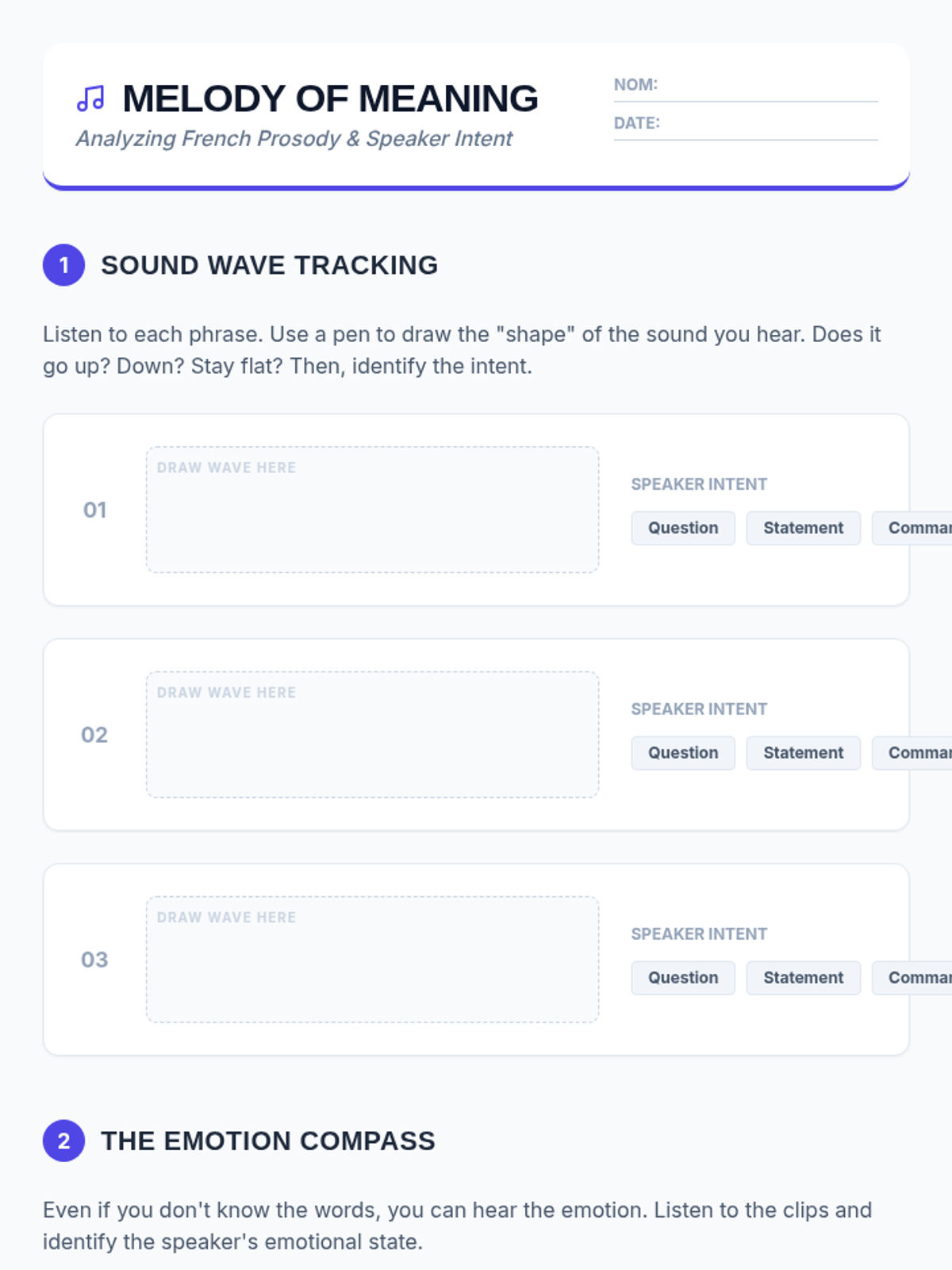This screenshot has width=952, height=1270.
Task: Click the draw wave area for 02
Action: pyautogui.click(x=372, y=734)
